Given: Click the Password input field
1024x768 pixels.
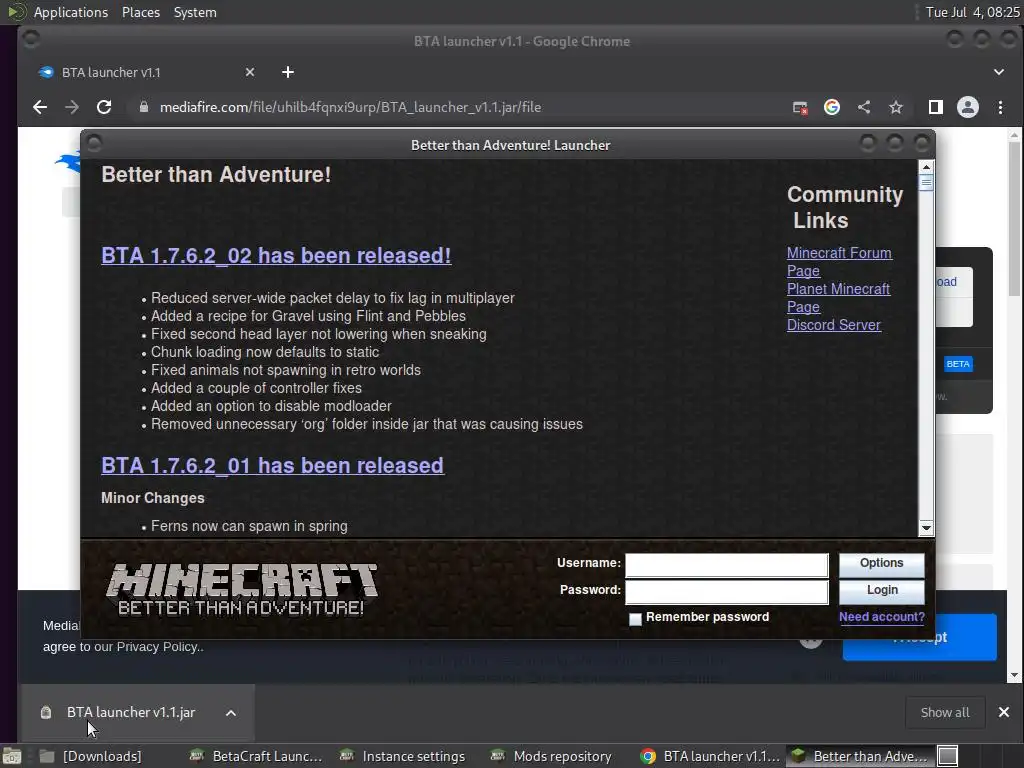Looking at the screenshot, I should (727, 592).
